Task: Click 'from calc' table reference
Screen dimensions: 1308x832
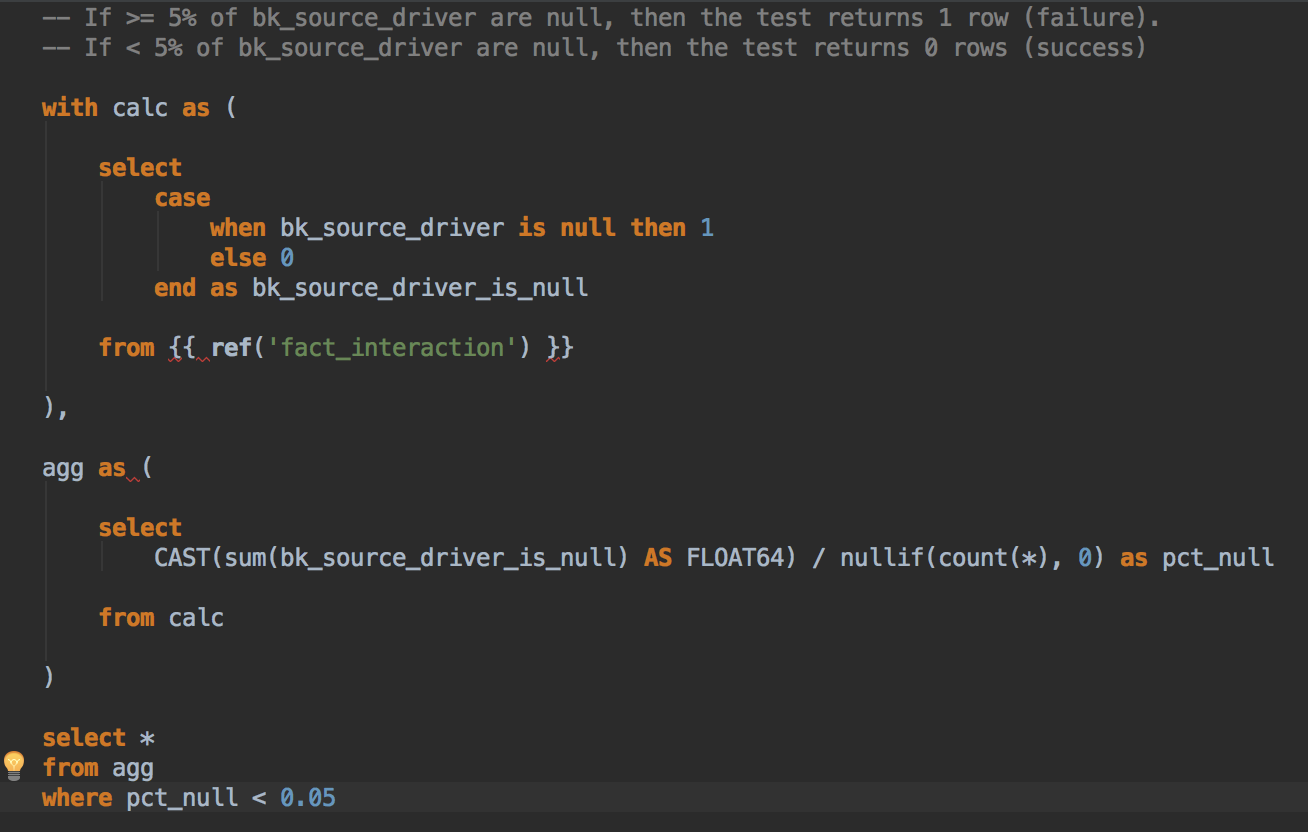Action: pyautogui.click(x=161, y=618)
